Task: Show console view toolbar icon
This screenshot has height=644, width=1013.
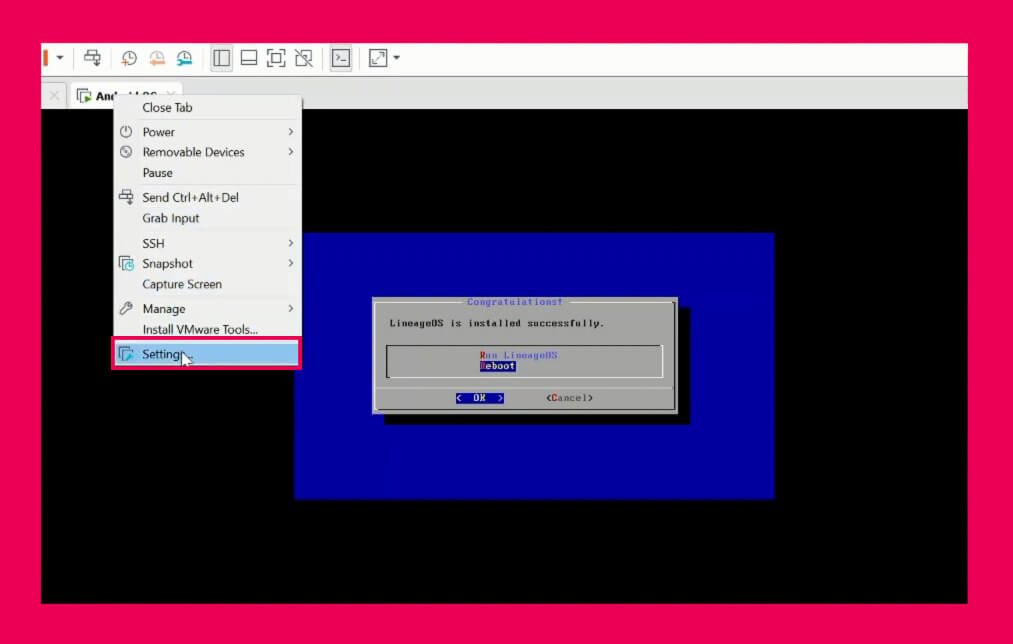Action: pos(340,58)
